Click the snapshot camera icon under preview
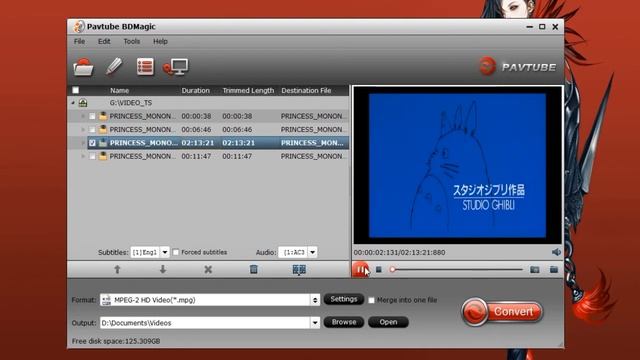 pyautogui.click(x=535, y=269)
